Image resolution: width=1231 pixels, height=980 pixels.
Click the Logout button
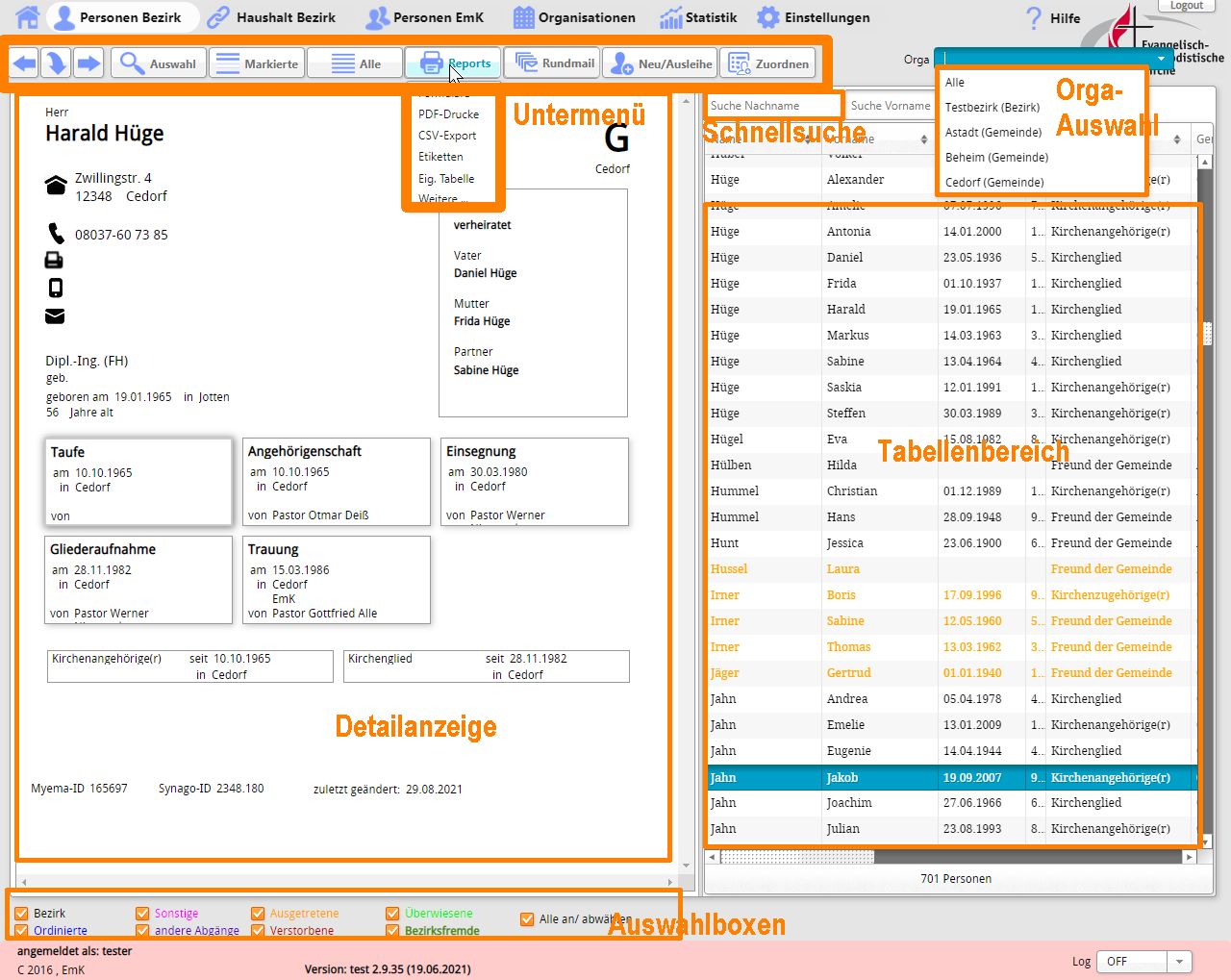[x=1186, y=6]
